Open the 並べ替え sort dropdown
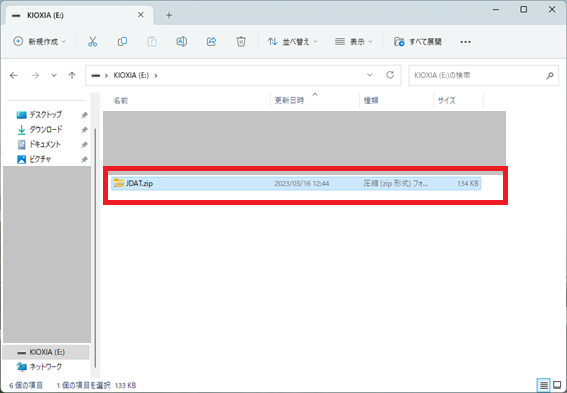Viewport: 567px width, 393px height. coord(292,42)
